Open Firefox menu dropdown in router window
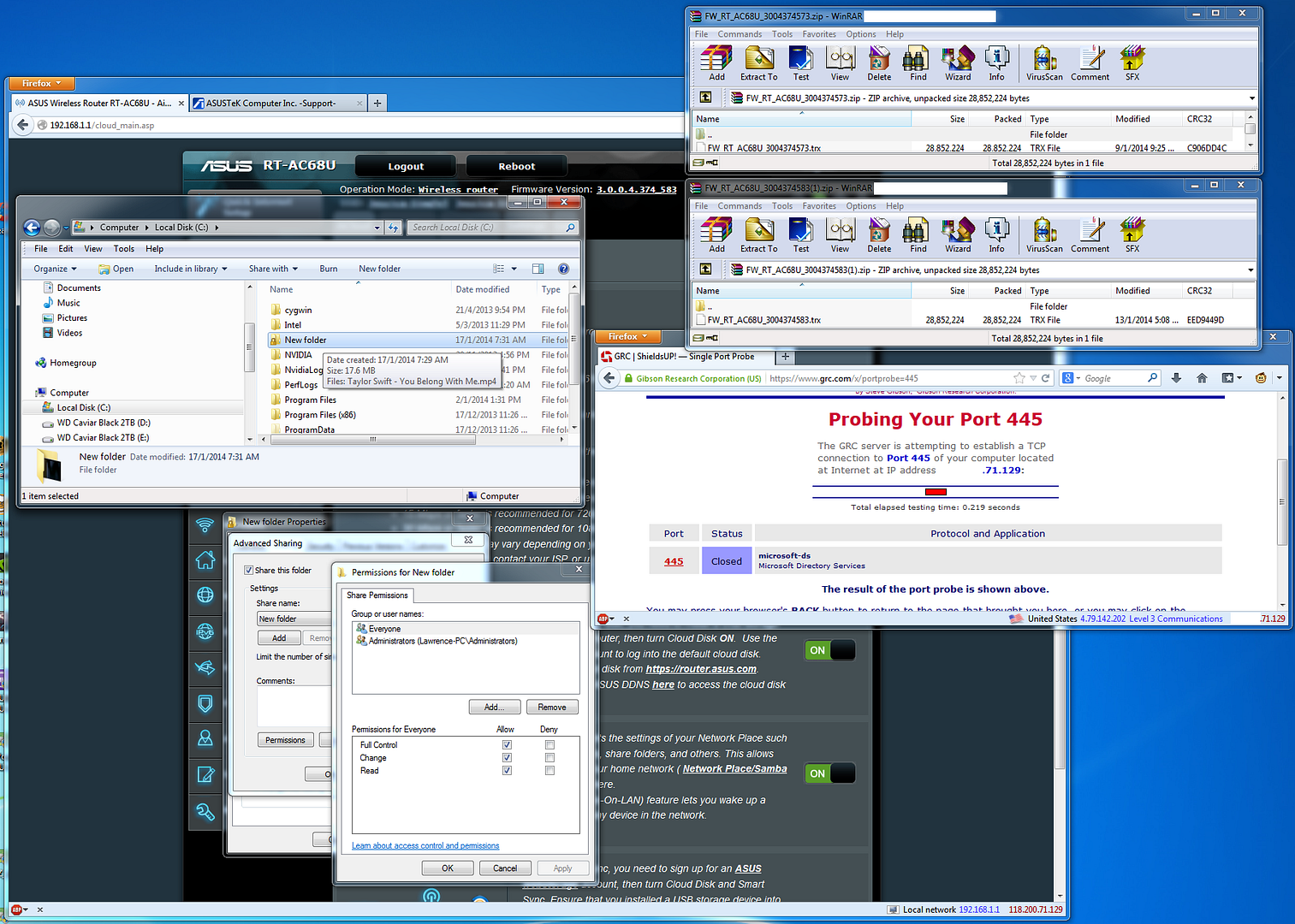Image resolution: width=1295 pixels, height=924 pixels. 41,83
